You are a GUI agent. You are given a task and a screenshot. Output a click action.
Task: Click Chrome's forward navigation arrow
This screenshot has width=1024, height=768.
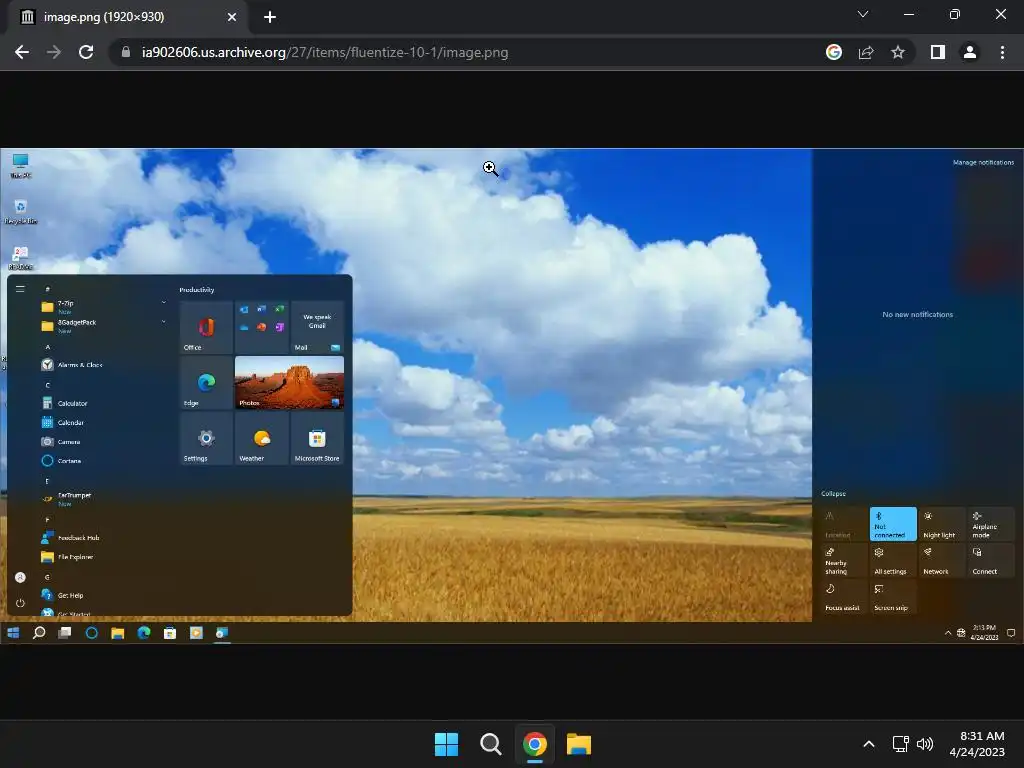(54, 52)
